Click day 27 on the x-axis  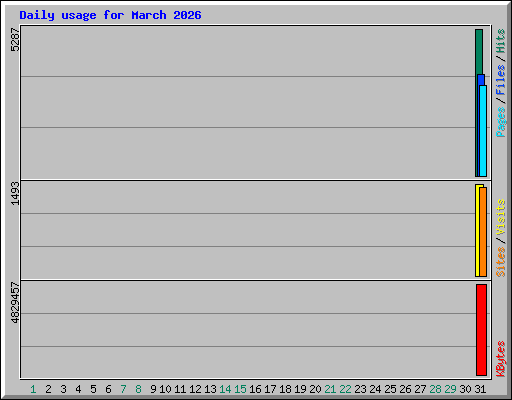420,389
